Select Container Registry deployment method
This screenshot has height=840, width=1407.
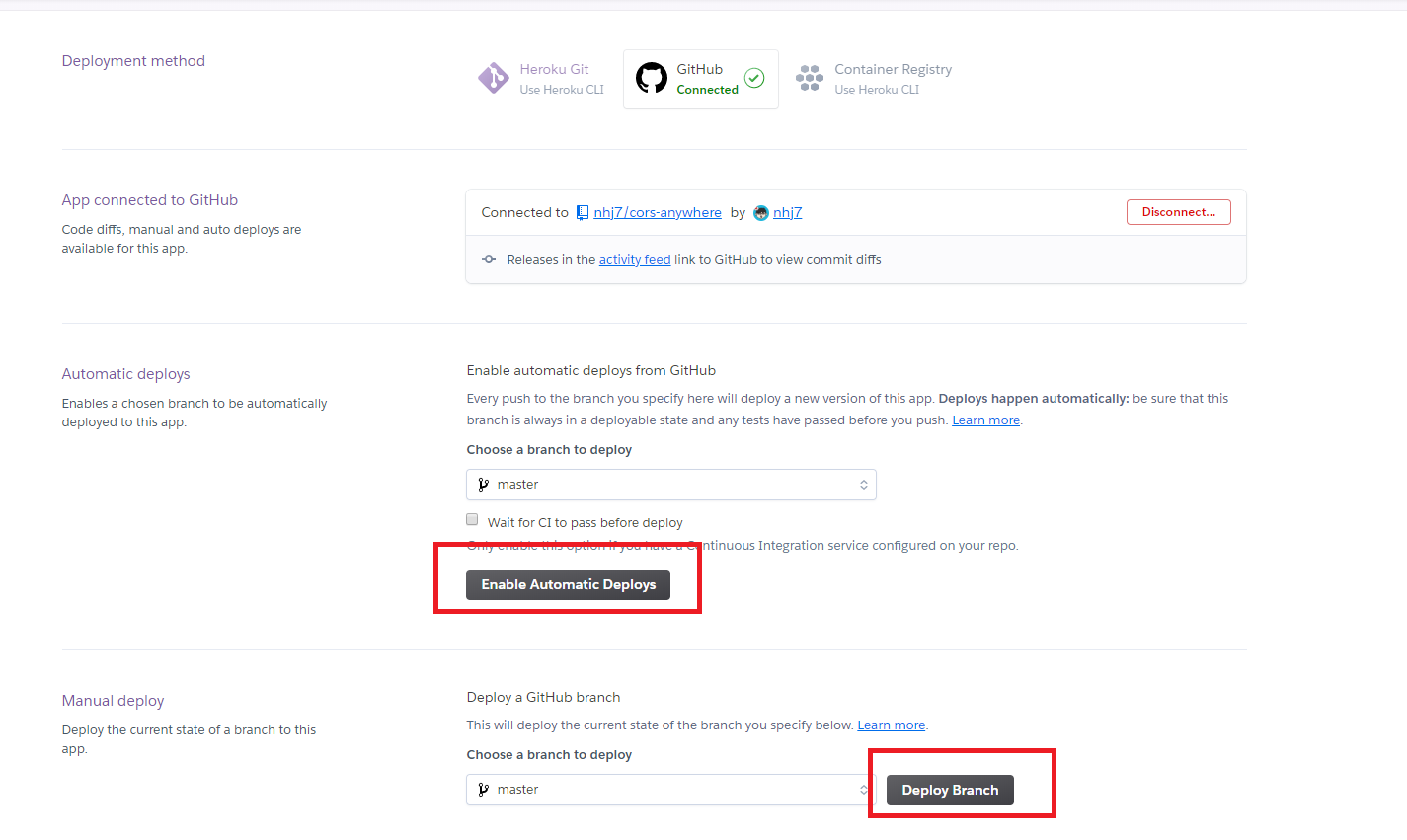[874, 79]
